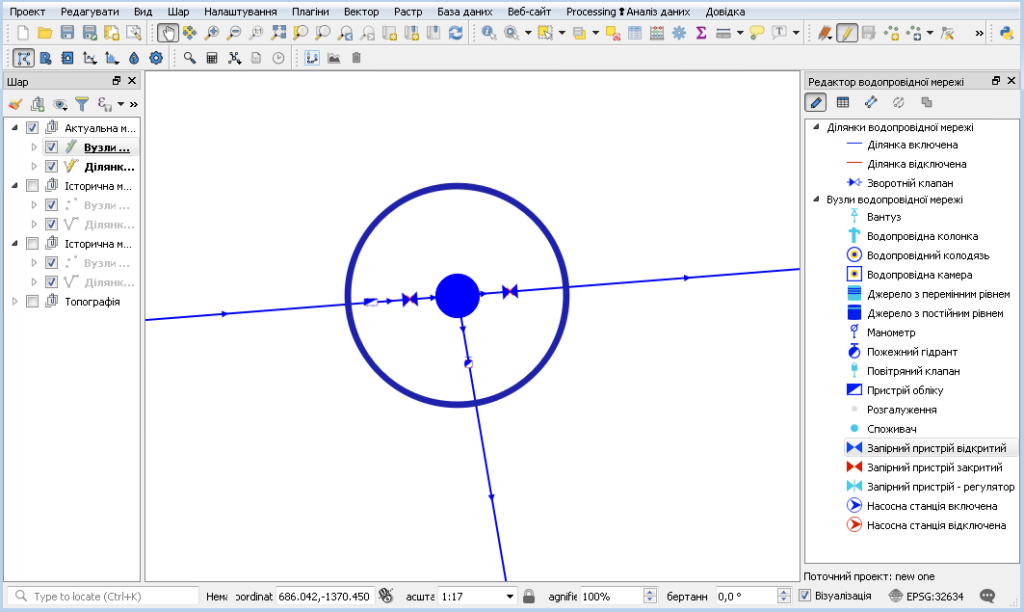The height and width of the screenshot is (612, 1024).
Task: Open the Довідка menu
Action: coord(725,12)
